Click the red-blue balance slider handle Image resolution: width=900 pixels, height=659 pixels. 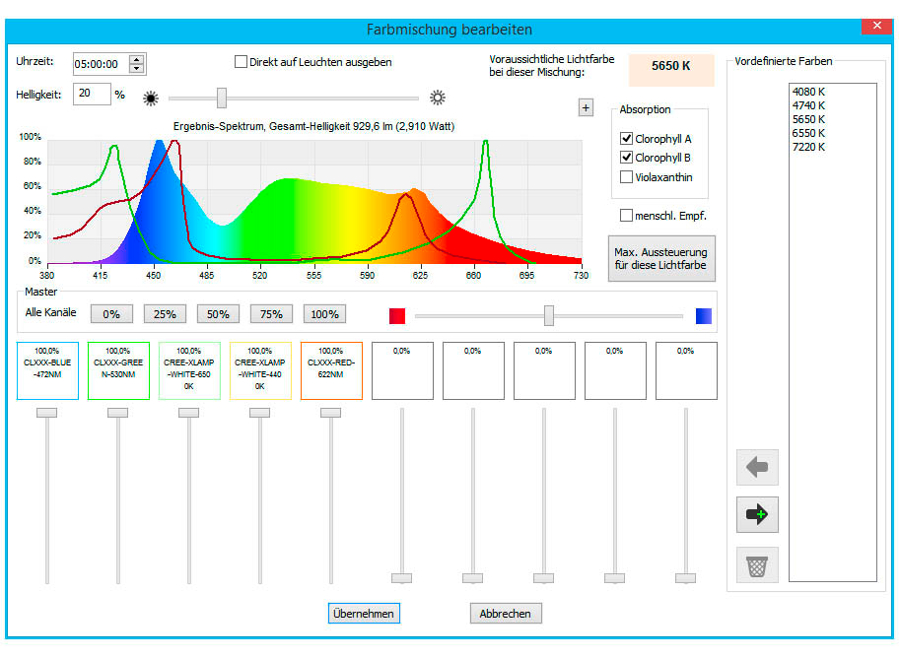pos(549,316)
